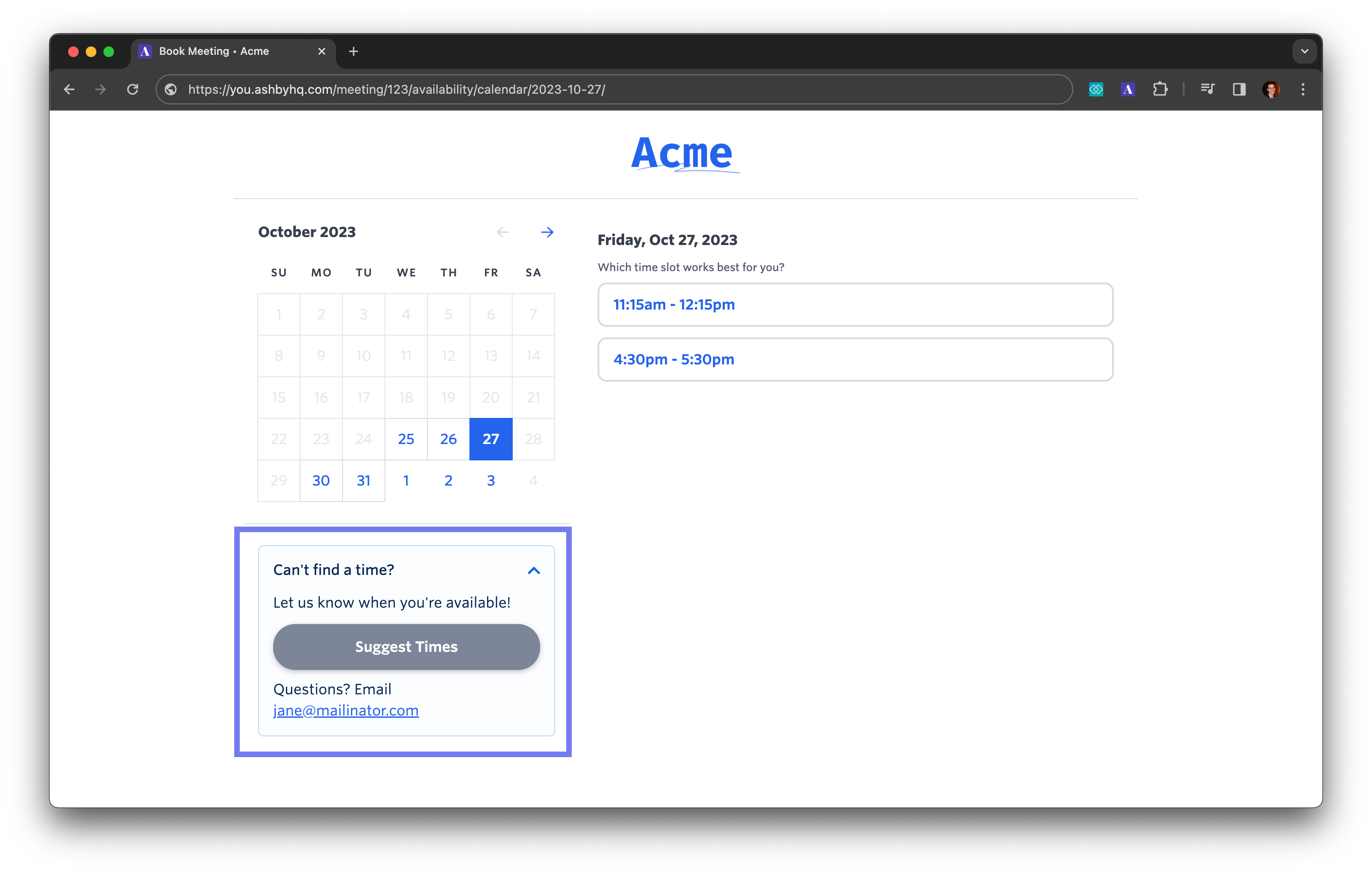This screenshot has height=873, width=1372.
Task: Click the browser back arrow
Action: (x=69, y=89)
